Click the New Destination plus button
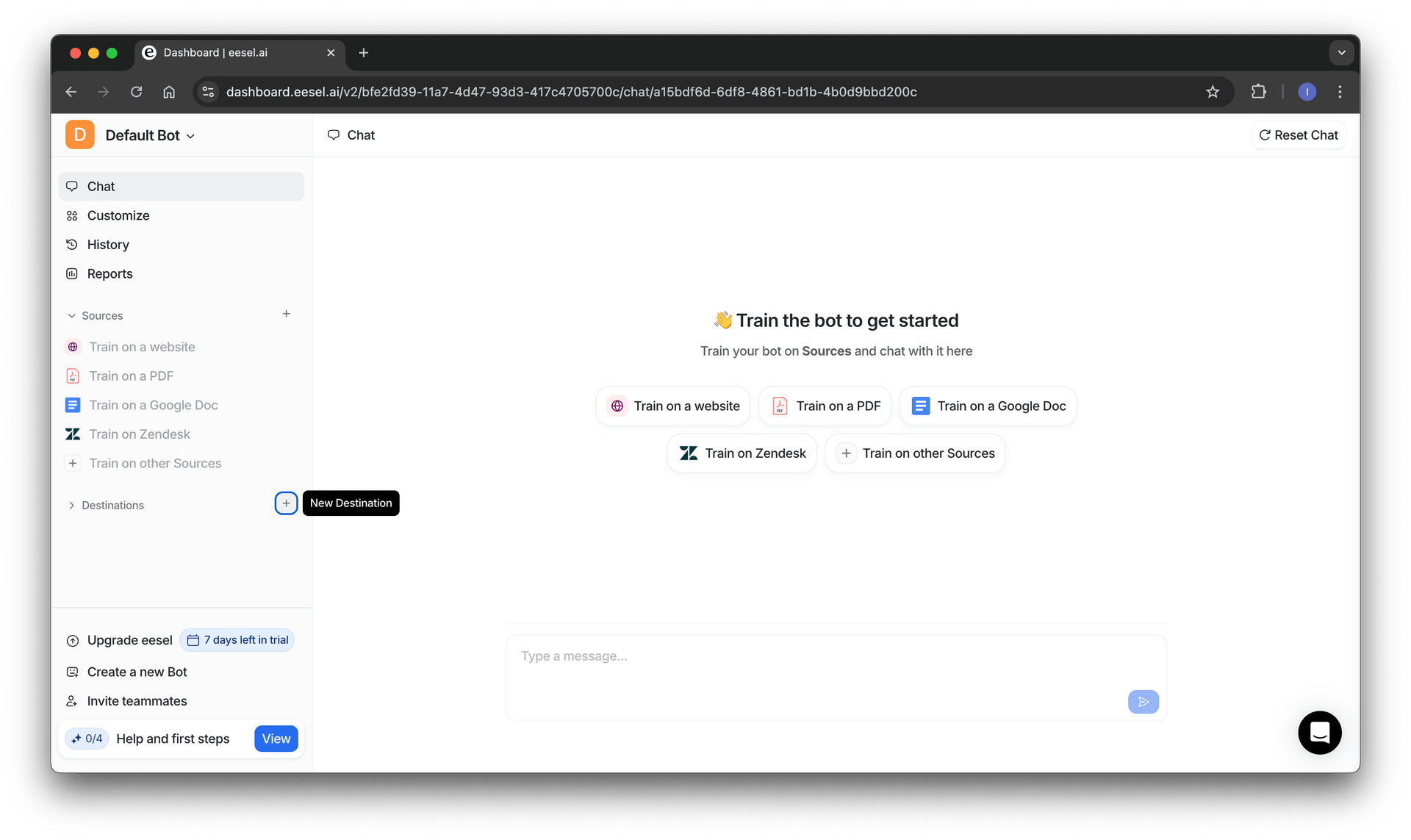The height and width of the screenshot is (840, 1411). pos(286,503)
